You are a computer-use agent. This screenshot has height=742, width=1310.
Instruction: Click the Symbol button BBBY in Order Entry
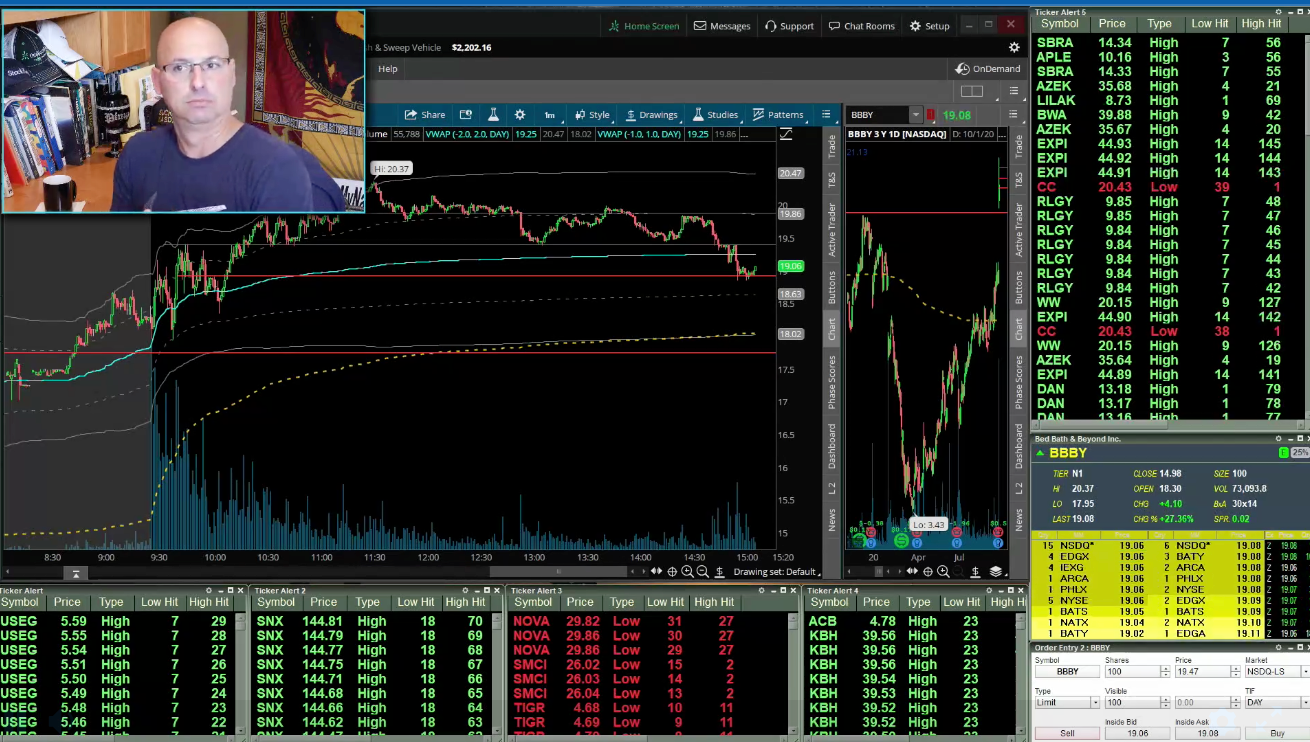click(1067, 672)
